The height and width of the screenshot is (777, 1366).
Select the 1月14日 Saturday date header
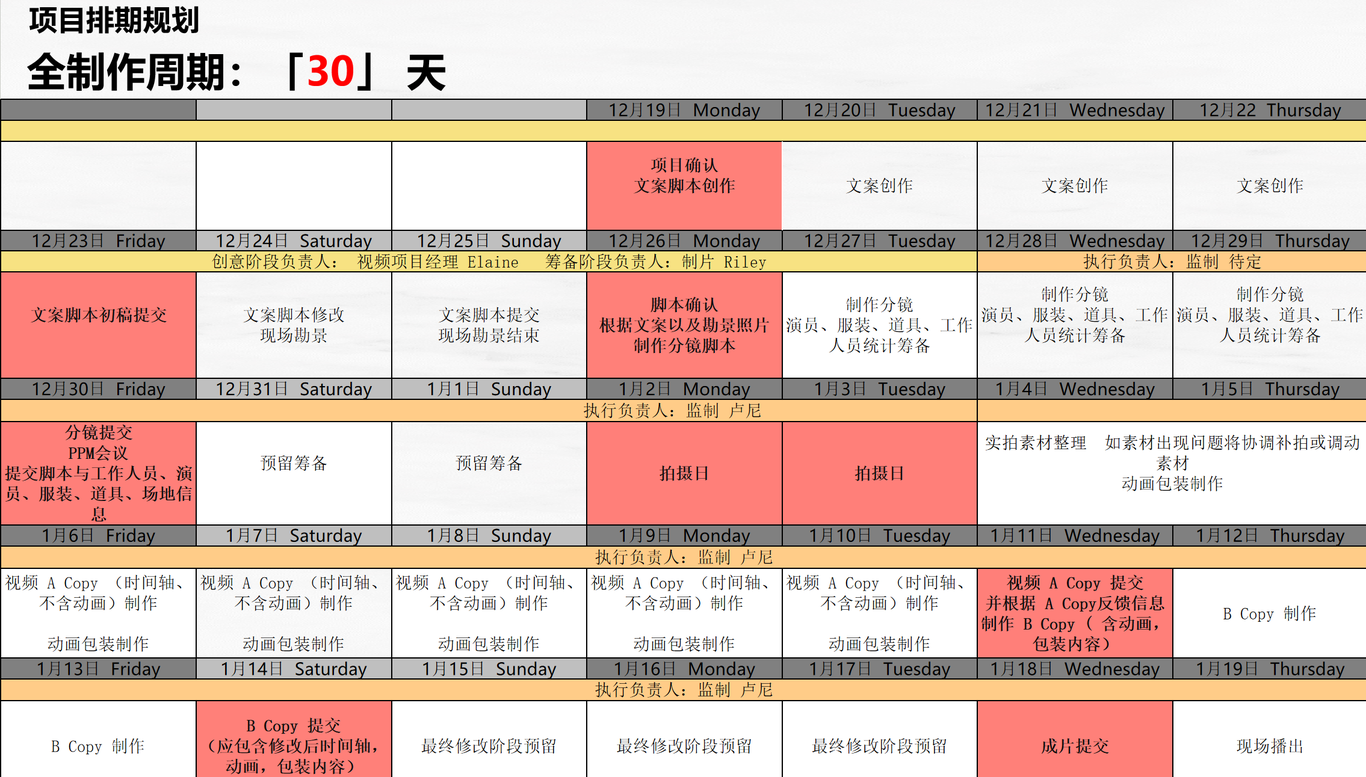click(x=294, y=669)
